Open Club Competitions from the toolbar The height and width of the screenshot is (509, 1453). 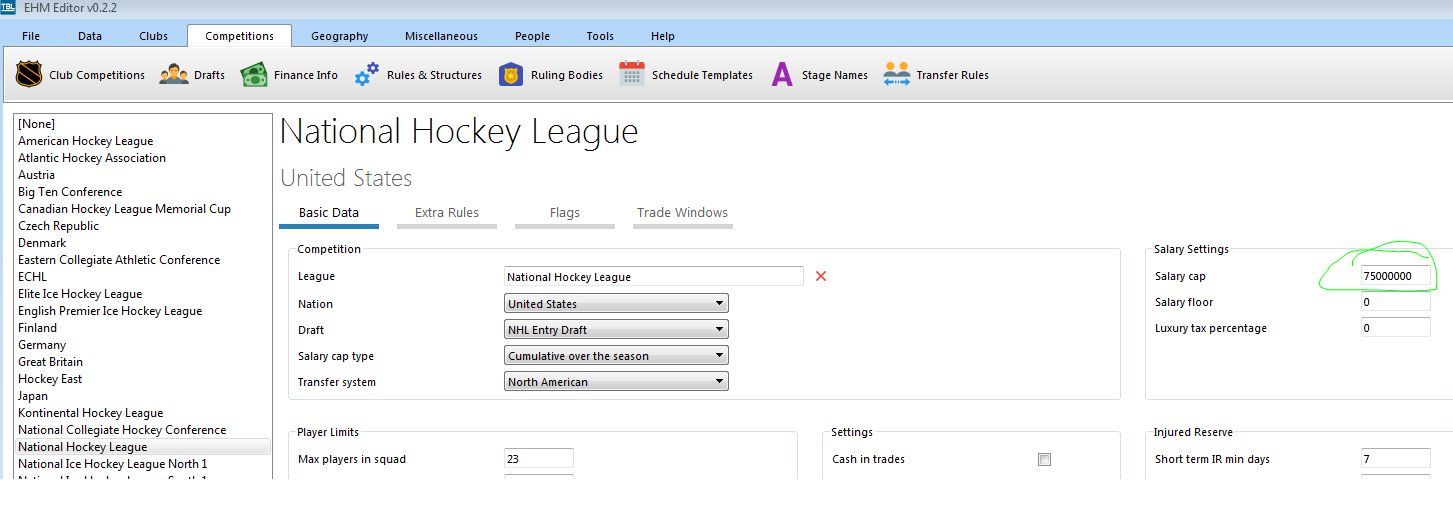pos(80,75)
